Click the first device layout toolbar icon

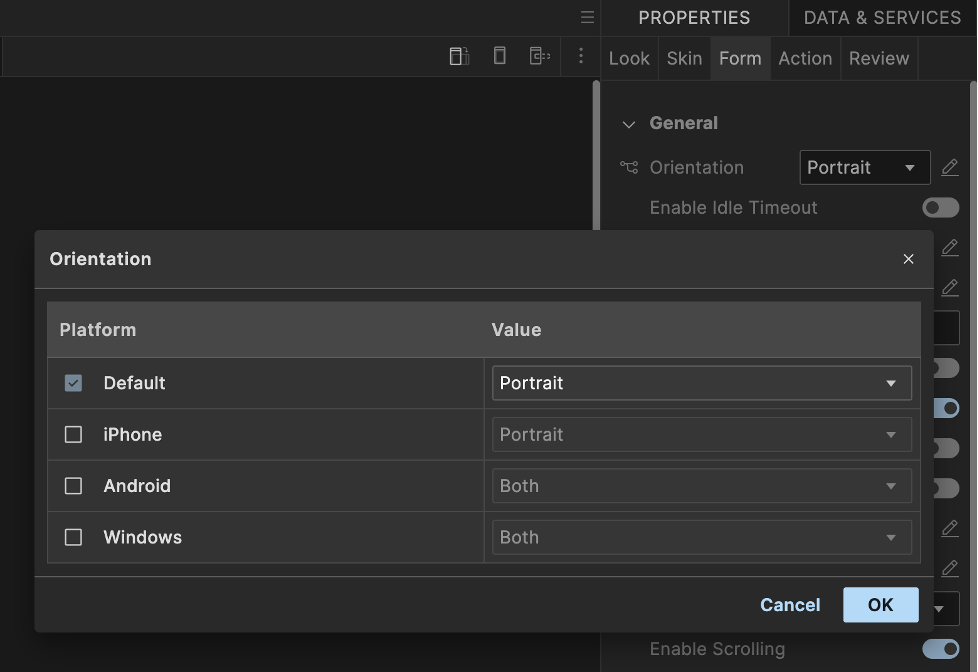point(459,56)
